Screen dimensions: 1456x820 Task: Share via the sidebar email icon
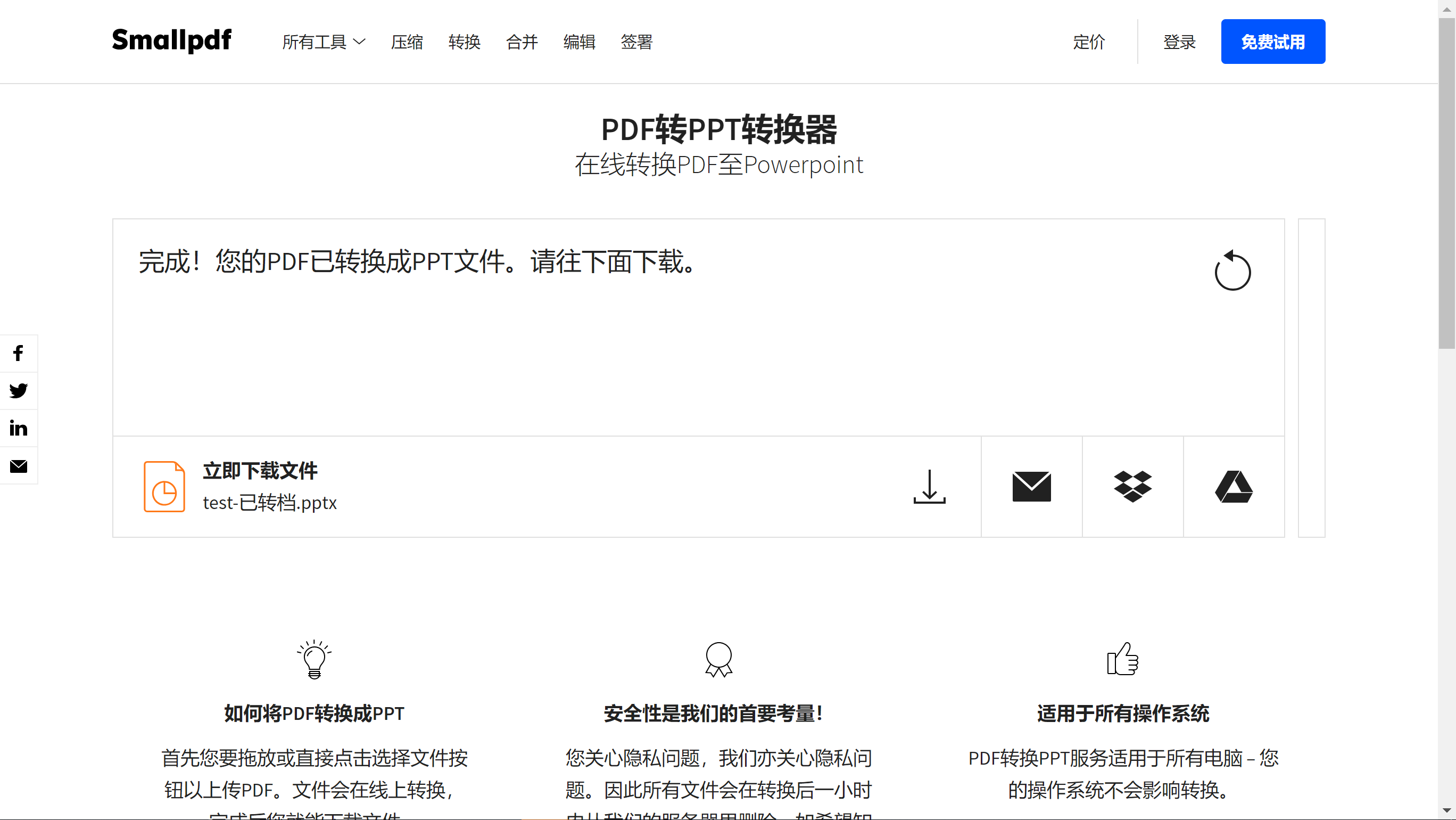coord(18,466)
